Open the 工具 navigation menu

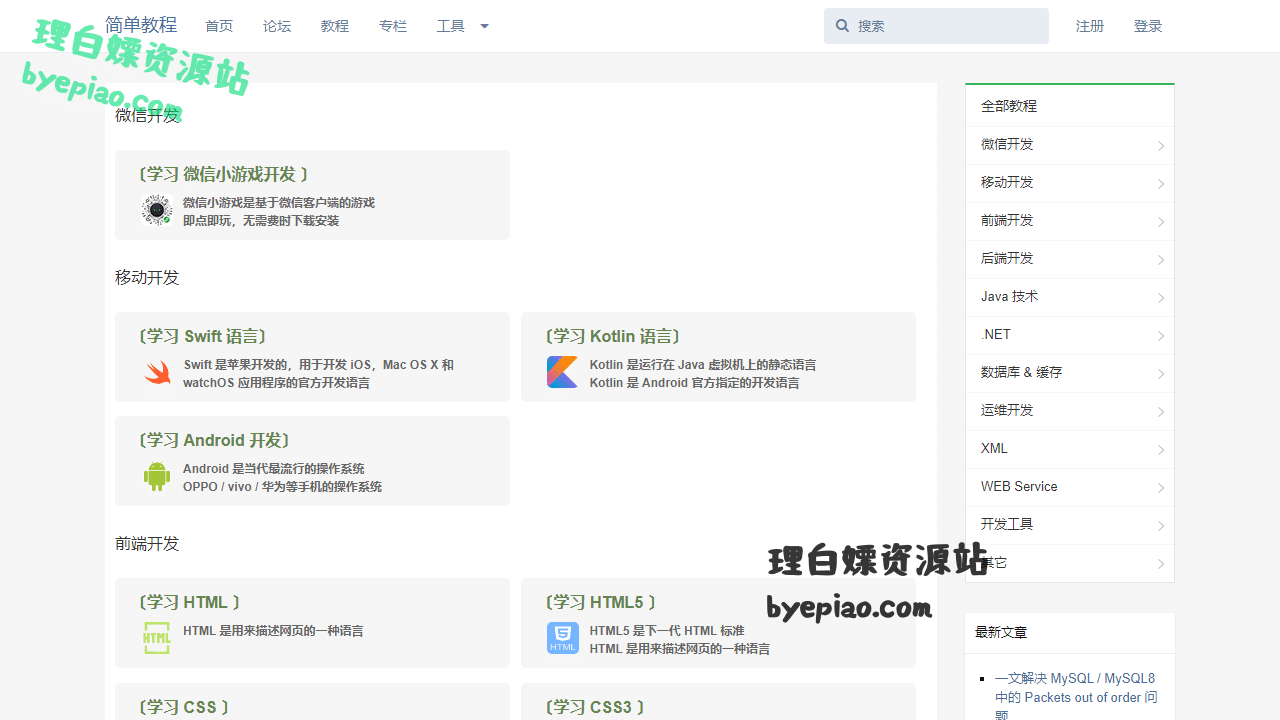(x=451, y=26)
